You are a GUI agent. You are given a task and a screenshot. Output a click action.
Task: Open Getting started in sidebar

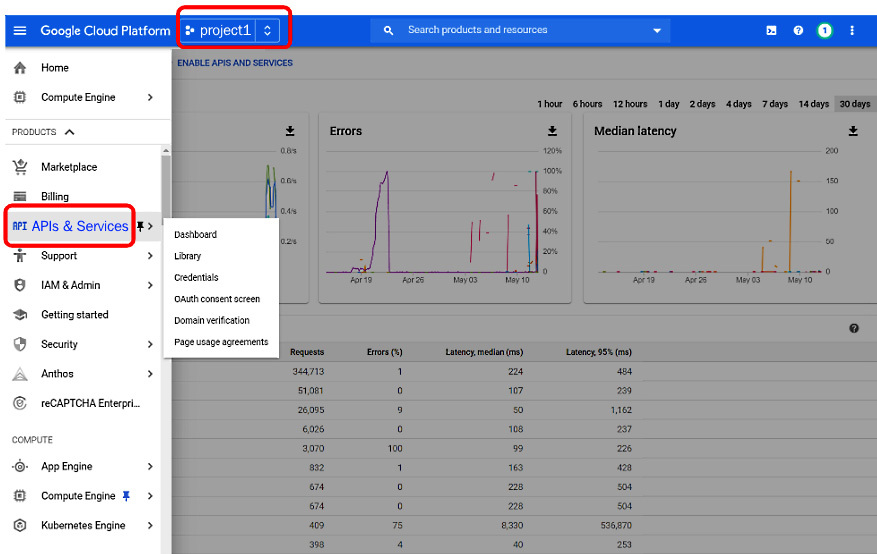[74, 315]
